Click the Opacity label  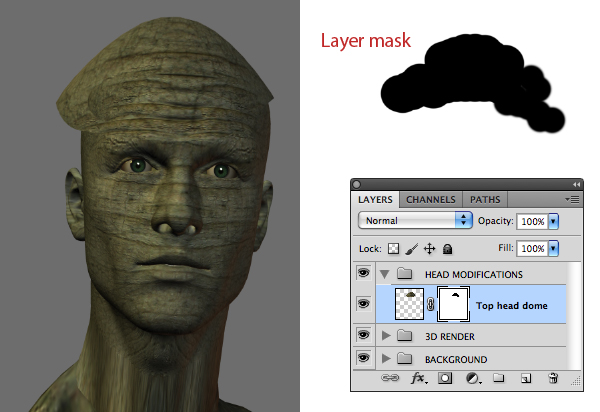coord(496,221)
